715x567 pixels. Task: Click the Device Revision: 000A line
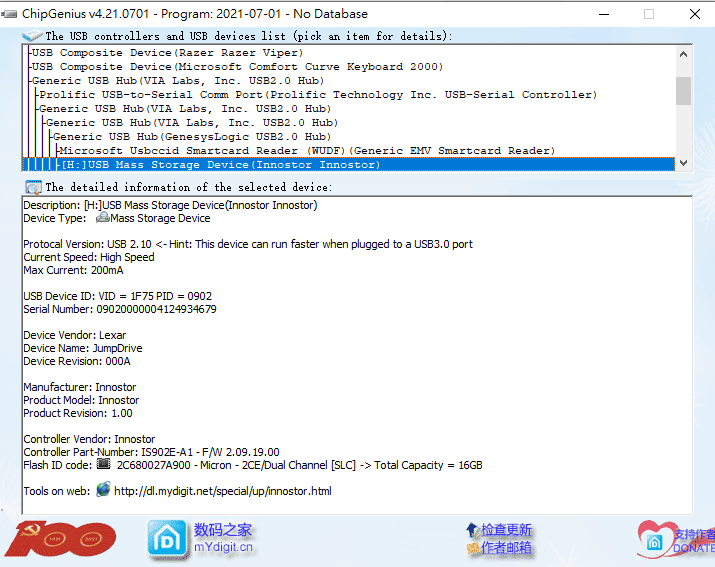point(77,361)
